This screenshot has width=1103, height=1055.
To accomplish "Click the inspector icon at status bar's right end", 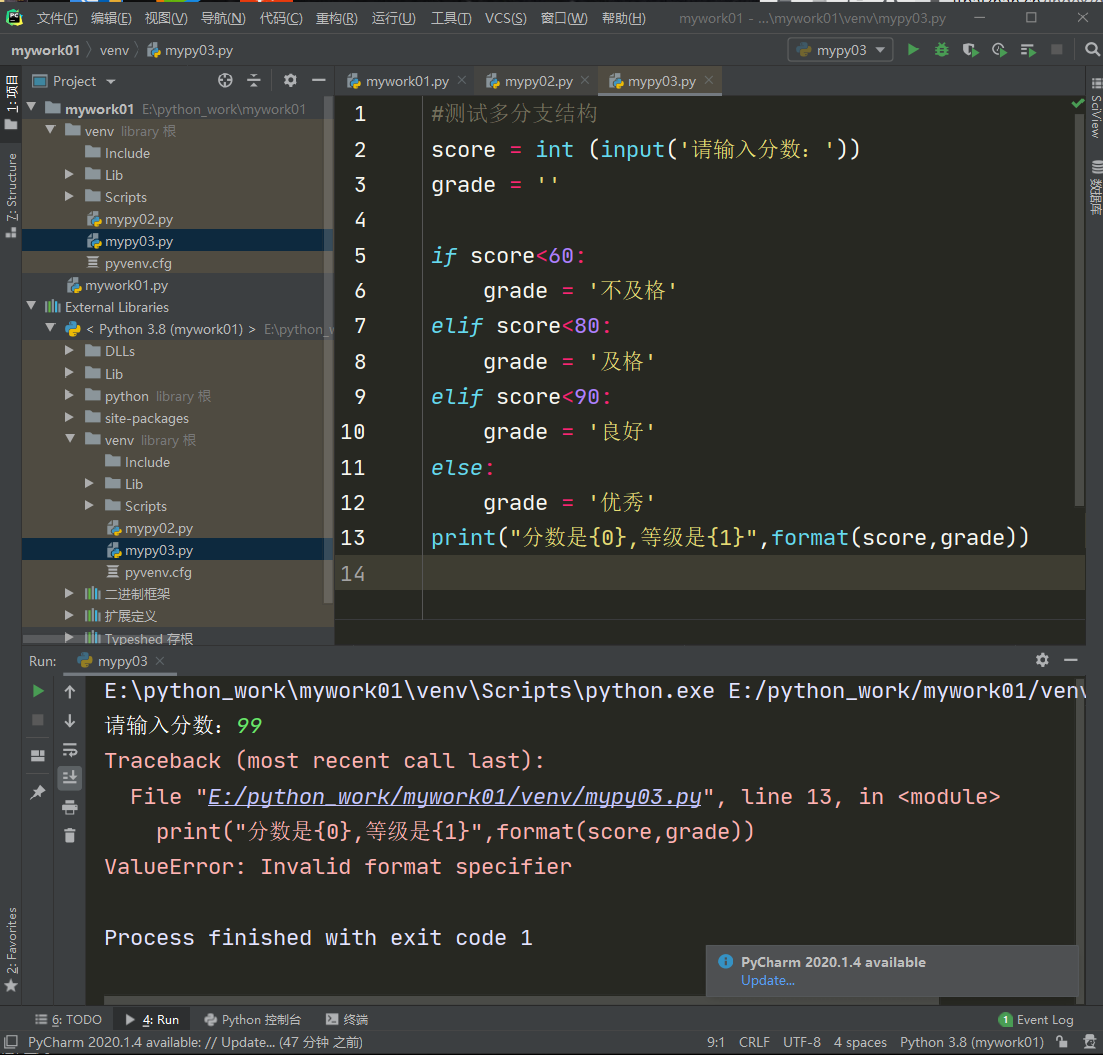I will (x=1090, y=1042).
